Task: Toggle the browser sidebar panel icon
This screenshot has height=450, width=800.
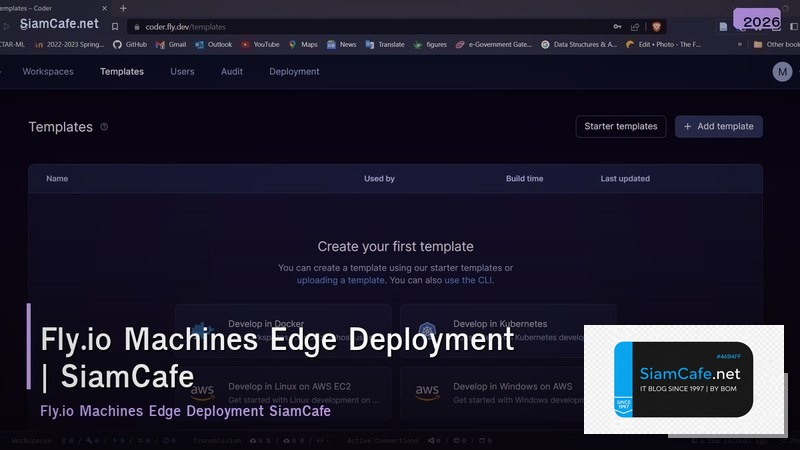Action: [x=794, y=27]
